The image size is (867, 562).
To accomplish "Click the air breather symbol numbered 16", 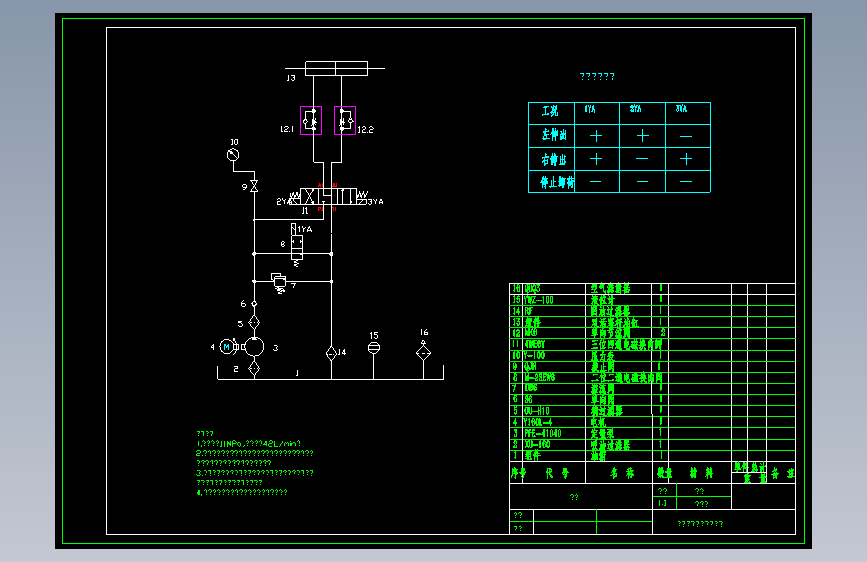I will (424, 351).
